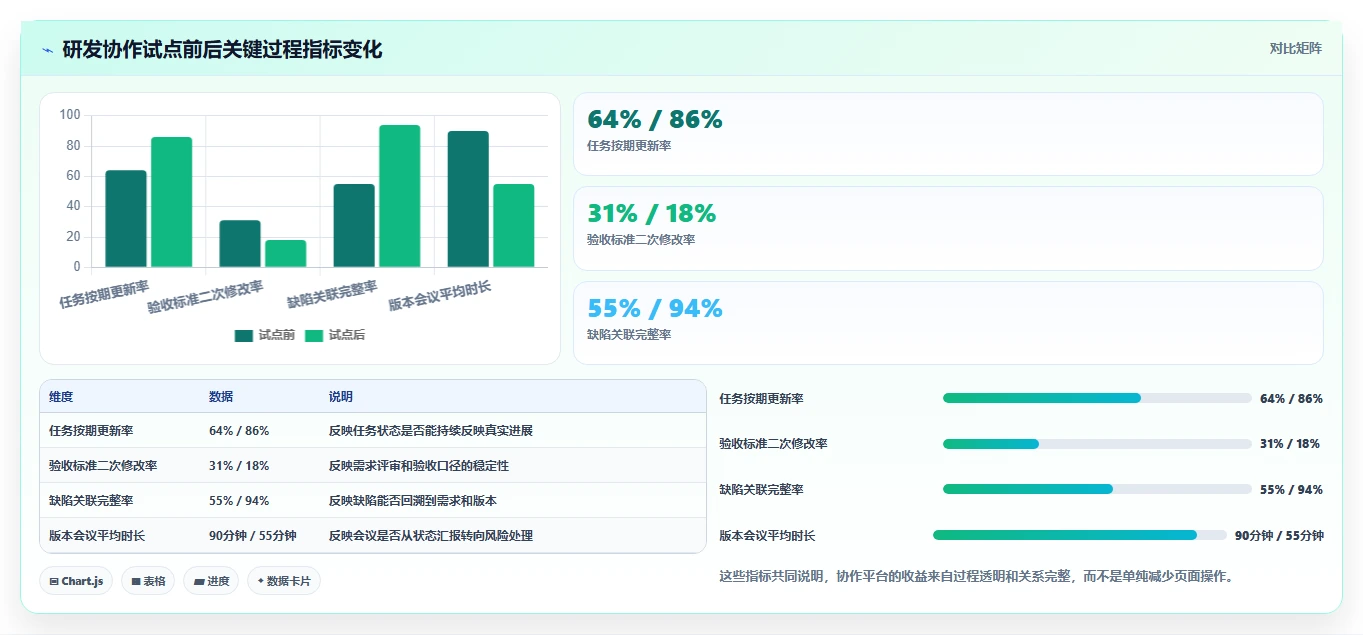
Task: Click the 试点后 bar for 验收标准二次修改率
Action: pyautogui.click(x=285, y=254)
